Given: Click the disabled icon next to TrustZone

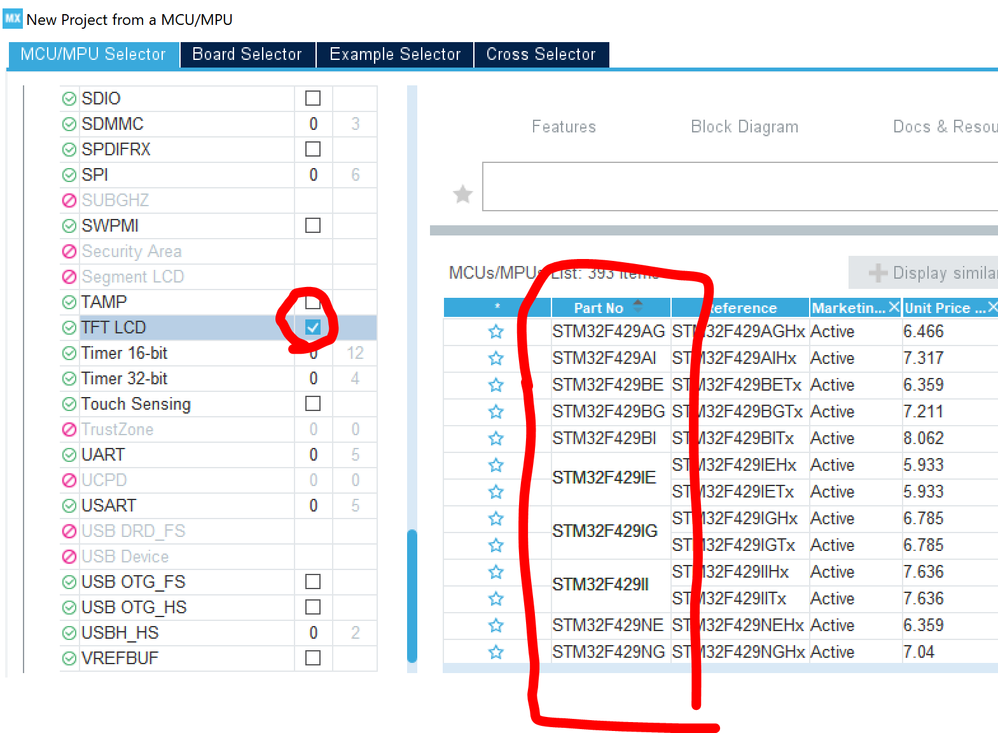Looking at the screenshot, I should pyautogui.click(x=69, y=429).
